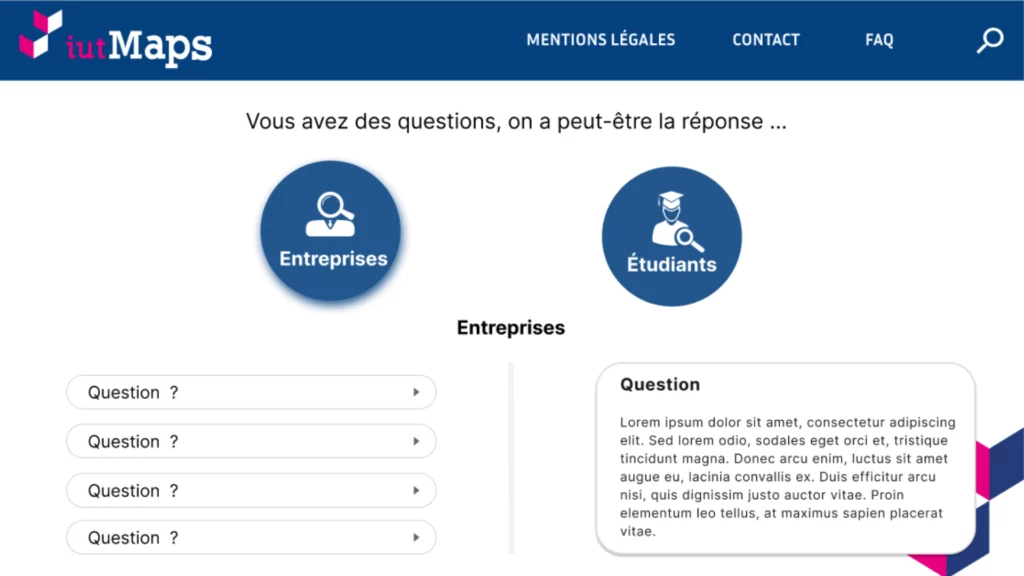
Task: Go to the FAQ menu item
Action: coord(879,40)
